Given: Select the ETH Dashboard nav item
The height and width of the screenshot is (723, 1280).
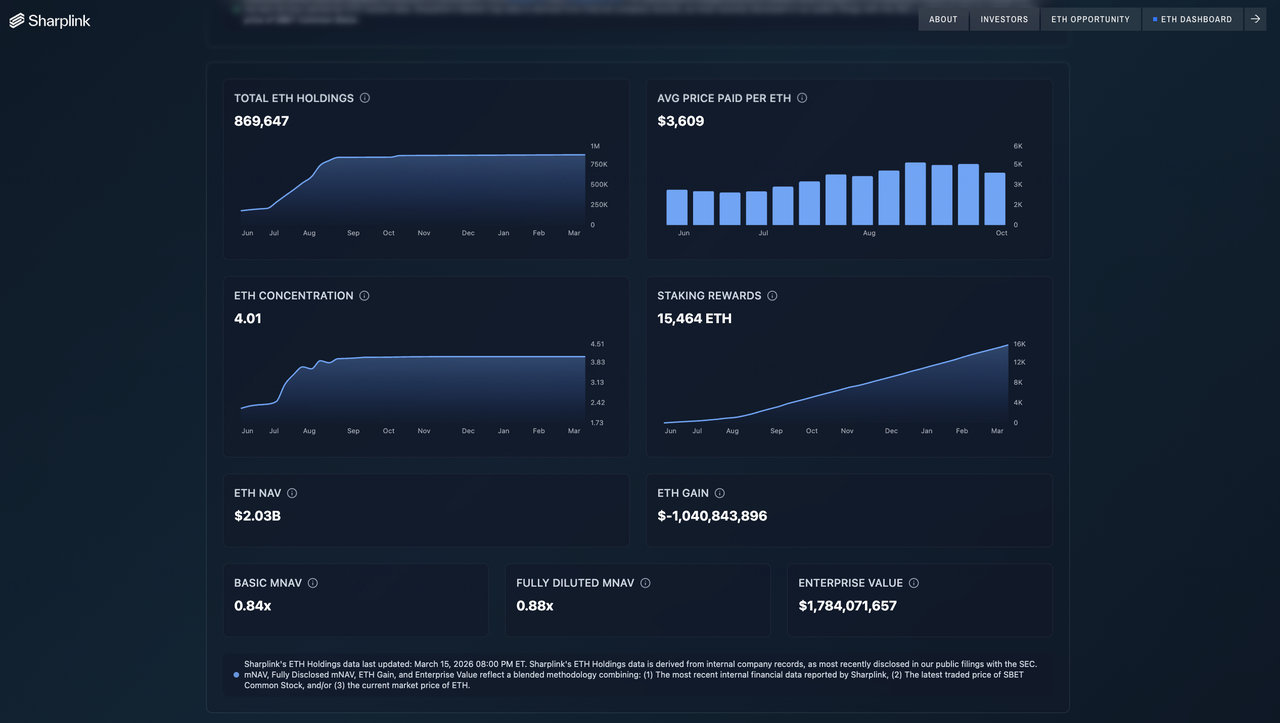Looking at the screenshot, I should 1193,19.
